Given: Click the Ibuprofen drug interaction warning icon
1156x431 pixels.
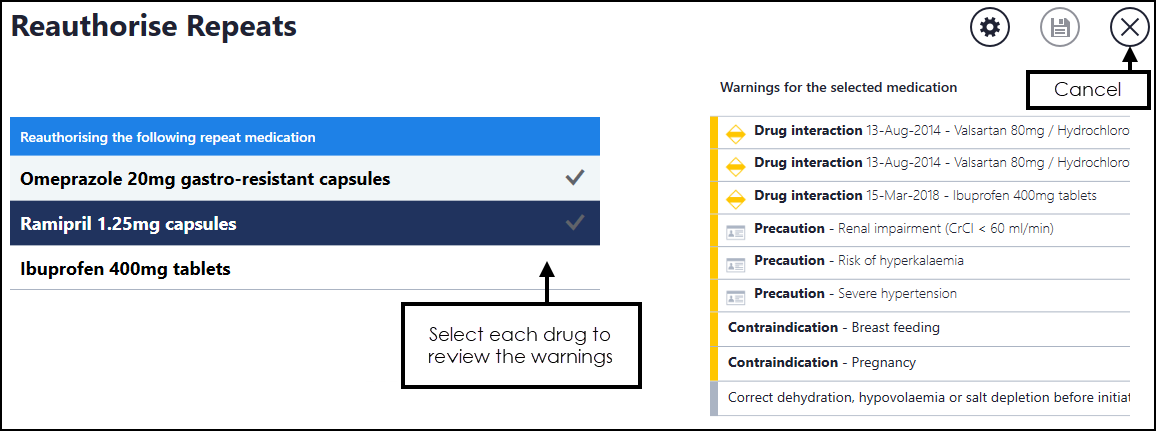Looking at the screenshot, I should point(736,197).
